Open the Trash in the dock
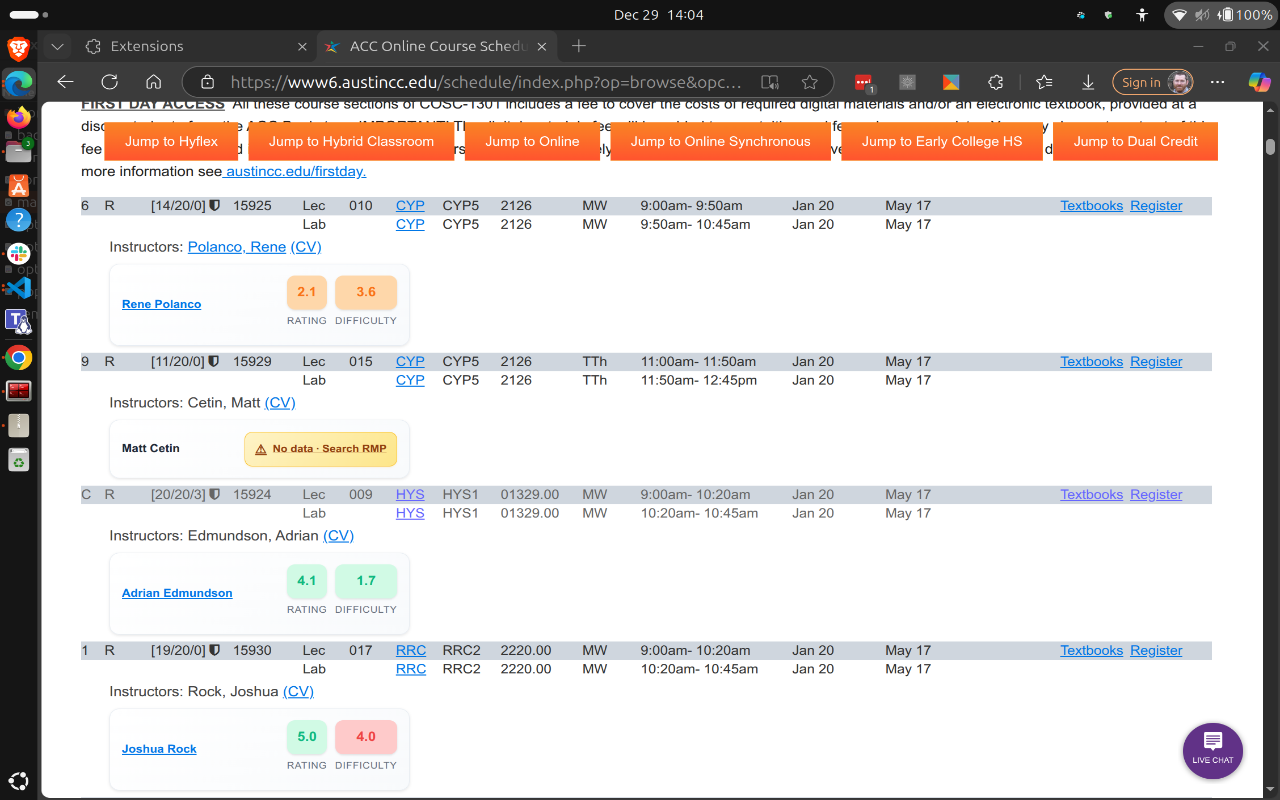The width and height of the screenshot is (1280, 800). [x=18, y=460]
